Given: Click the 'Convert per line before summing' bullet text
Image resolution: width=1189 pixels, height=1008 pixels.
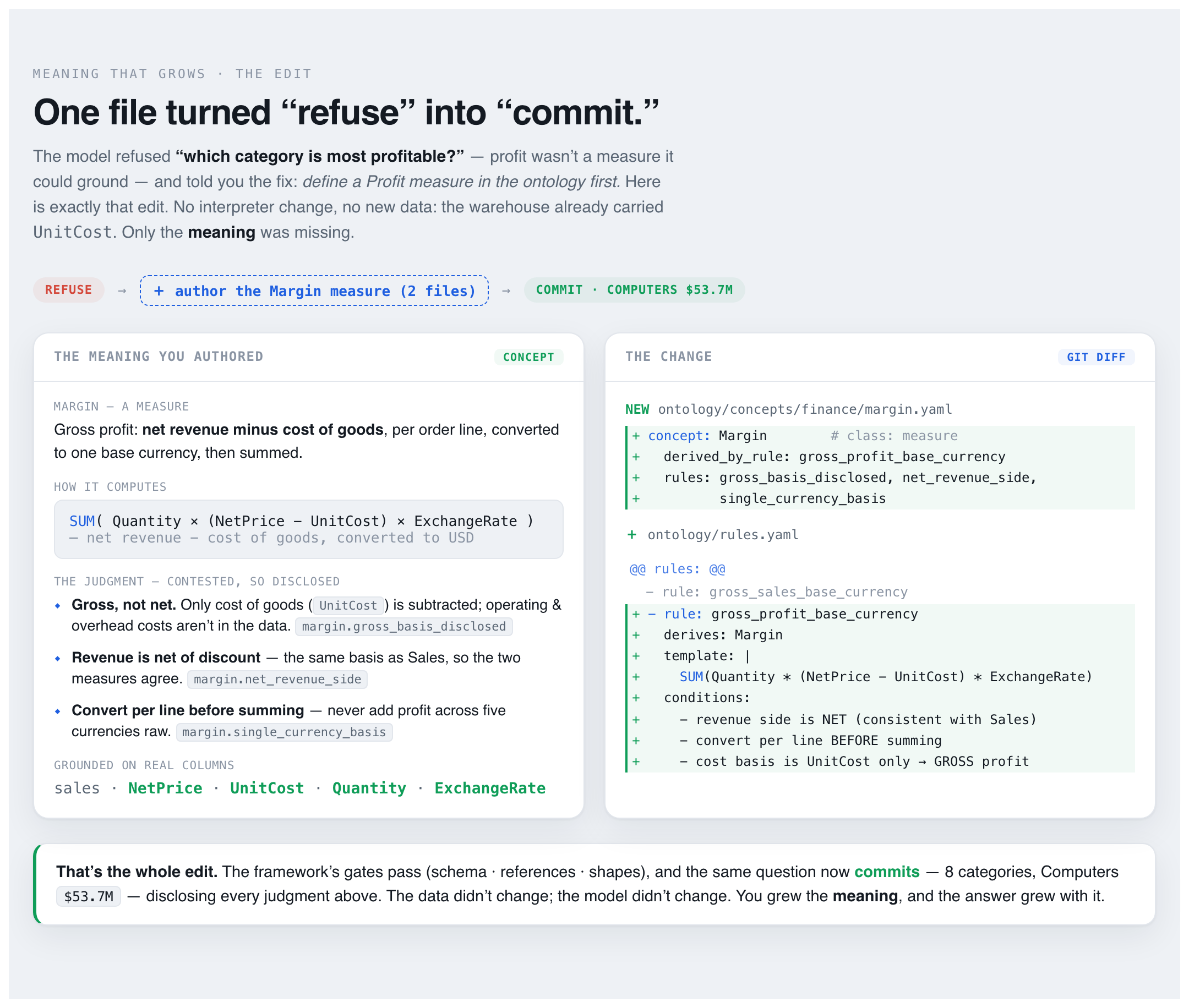Looking at the screenshot, I should coord(188,710).
